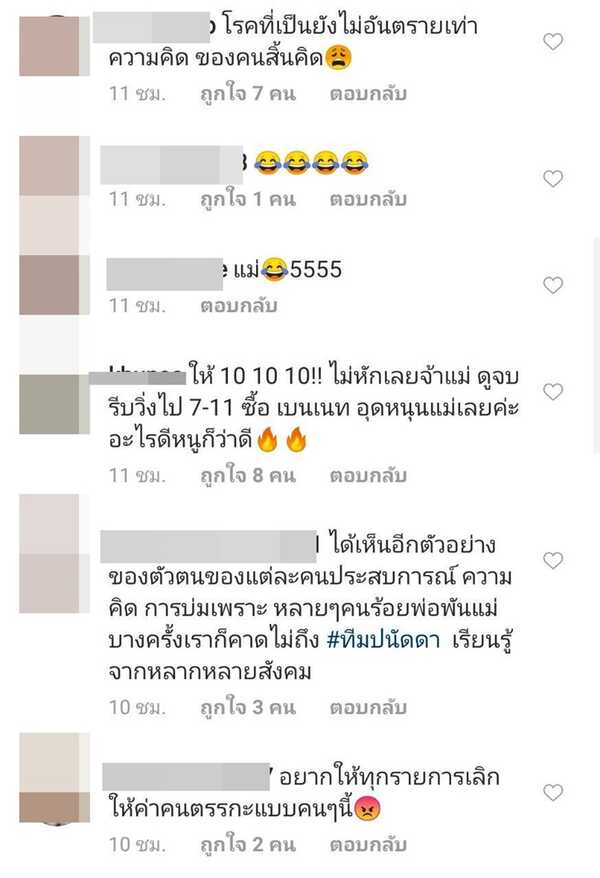Reply to the comment with 8 likes

(x=368, y=475)
